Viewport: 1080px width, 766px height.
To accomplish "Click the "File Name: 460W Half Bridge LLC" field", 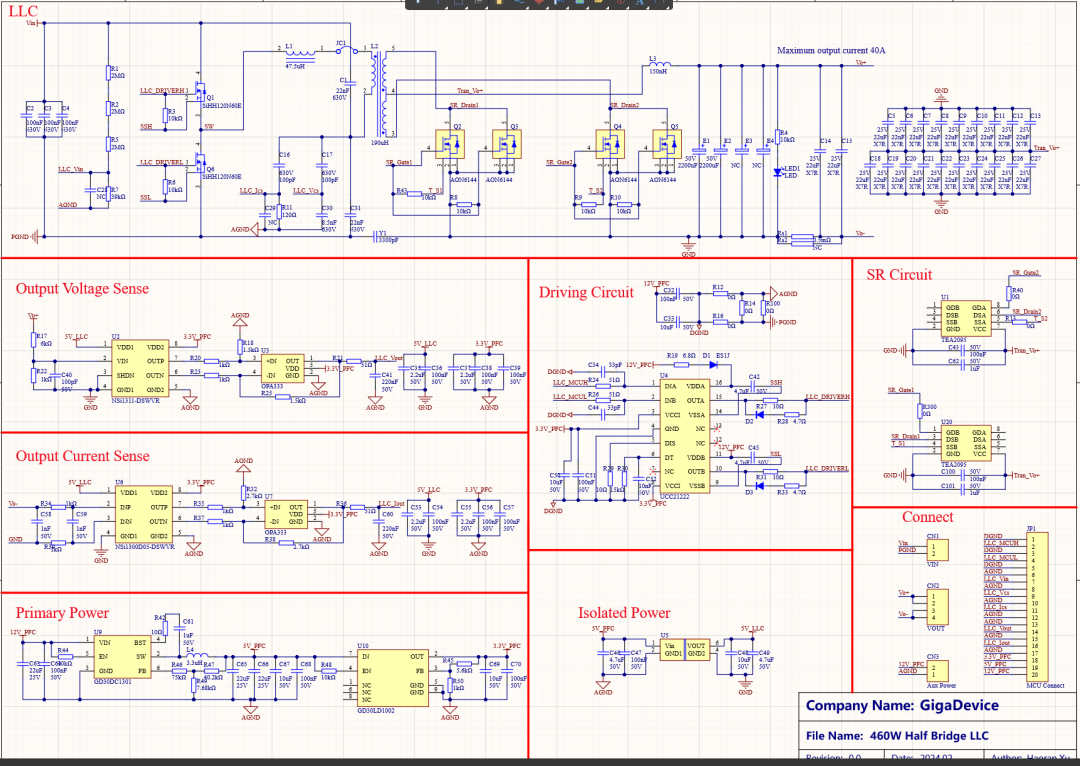I will coord(896,736).
